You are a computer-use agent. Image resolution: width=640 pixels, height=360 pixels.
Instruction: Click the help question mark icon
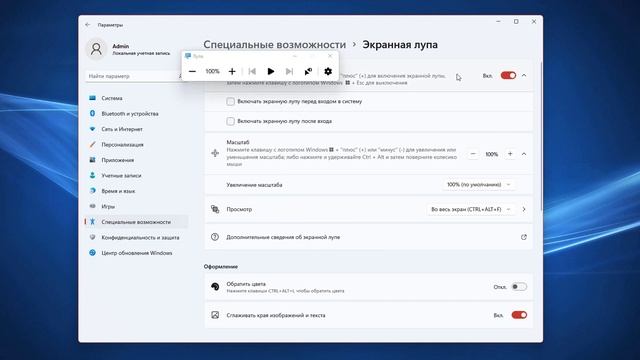pyautogui.click(x=215, y=237)
